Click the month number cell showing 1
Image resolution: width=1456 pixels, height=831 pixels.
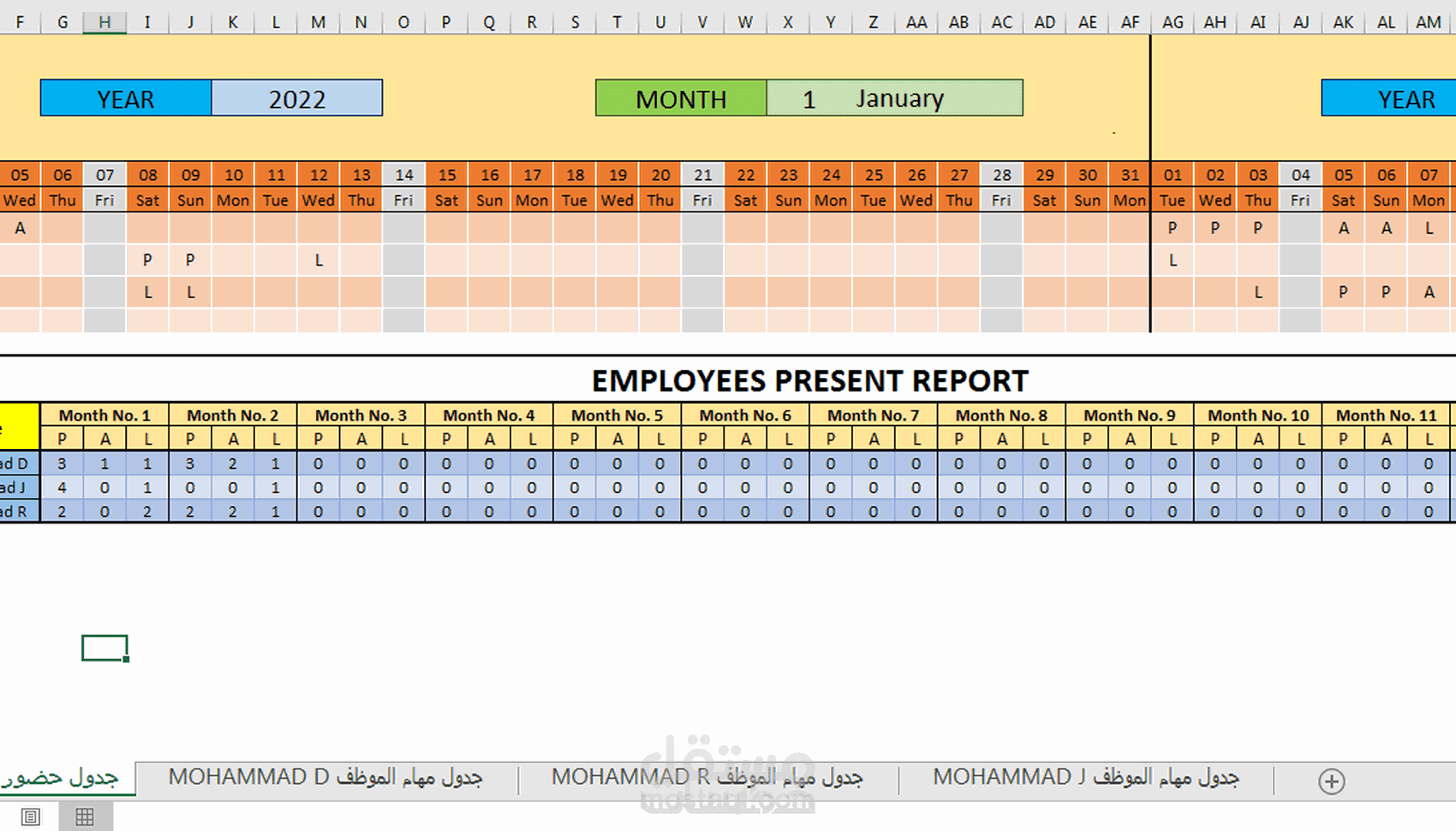point(809,99)
